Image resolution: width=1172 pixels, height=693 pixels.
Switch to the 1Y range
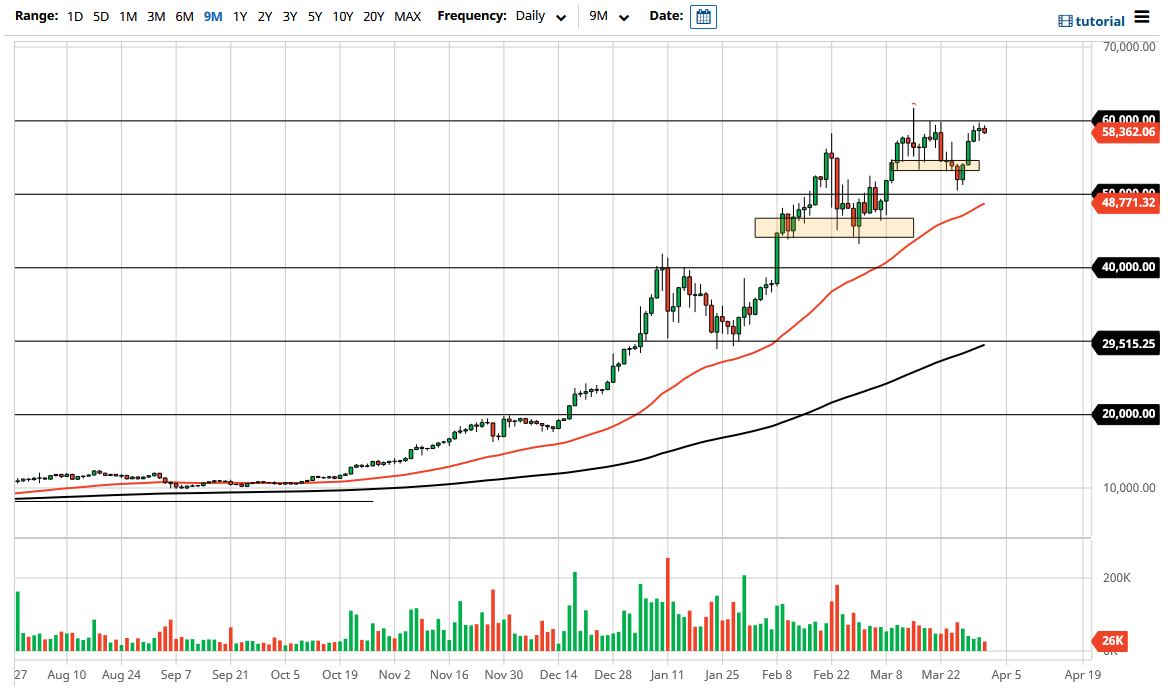(x=239, y=16)
